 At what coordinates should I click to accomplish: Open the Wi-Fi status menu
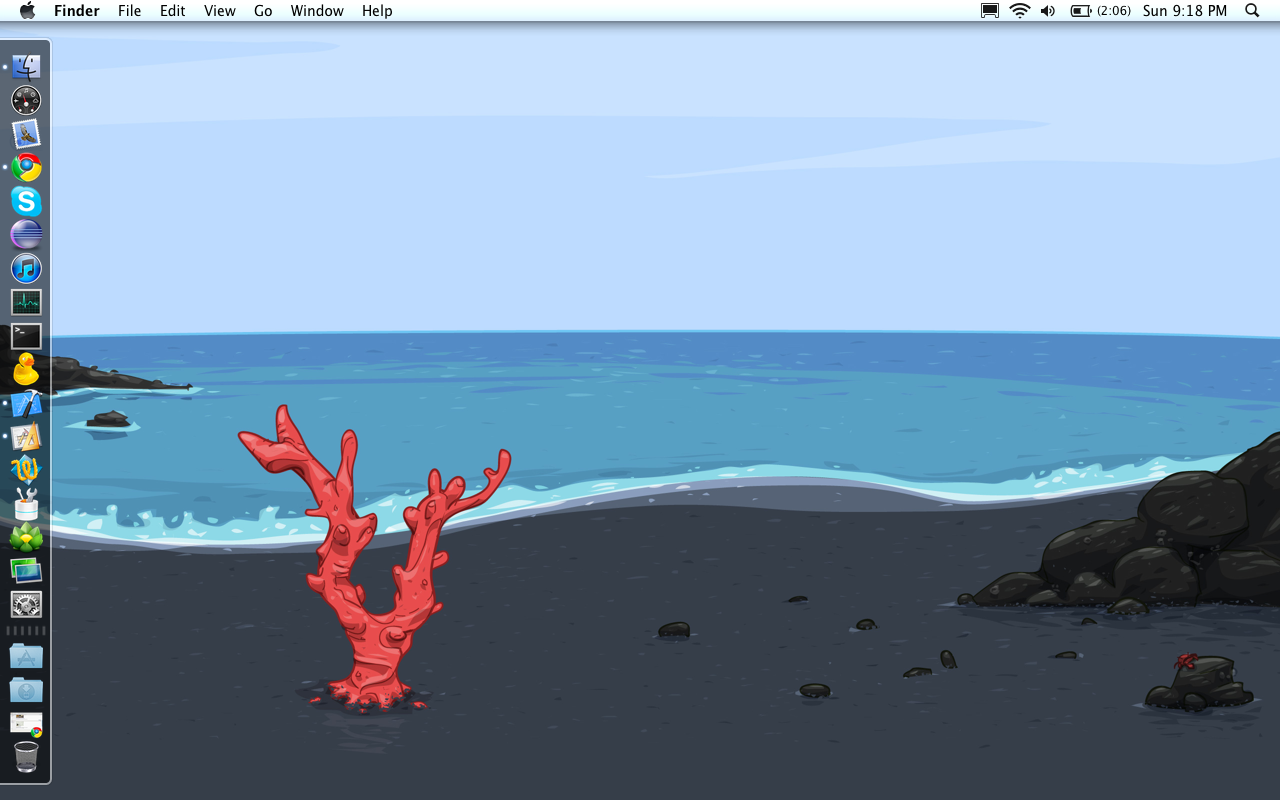pyautogui.click(x=1020, y=11)
